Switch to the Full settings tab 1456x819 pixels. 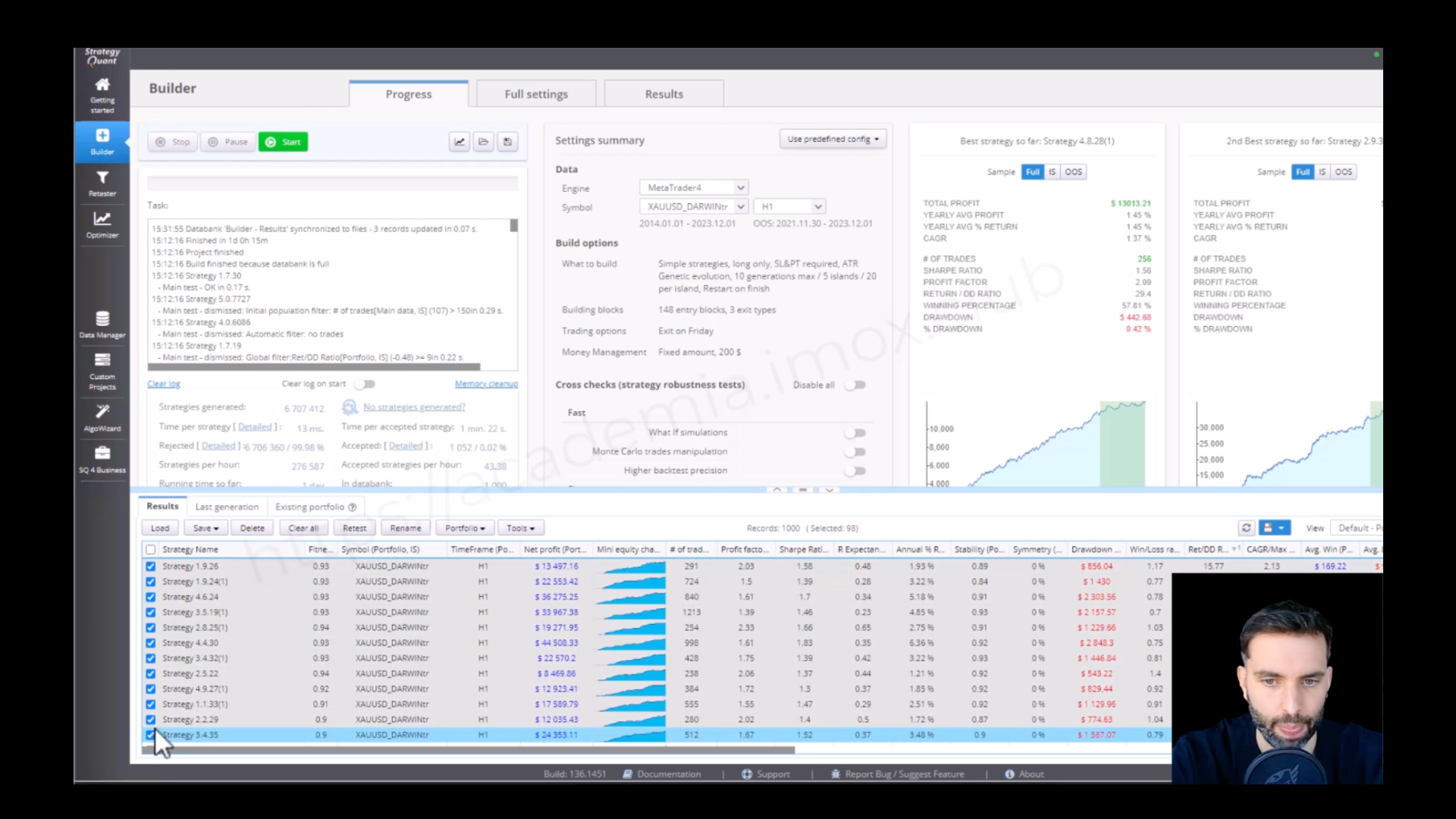[536, 94]
